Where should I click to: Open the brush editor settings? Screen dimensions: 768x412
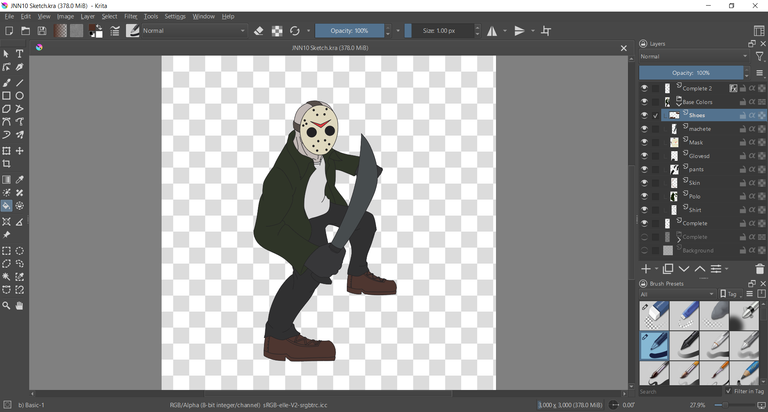point(115,31)
